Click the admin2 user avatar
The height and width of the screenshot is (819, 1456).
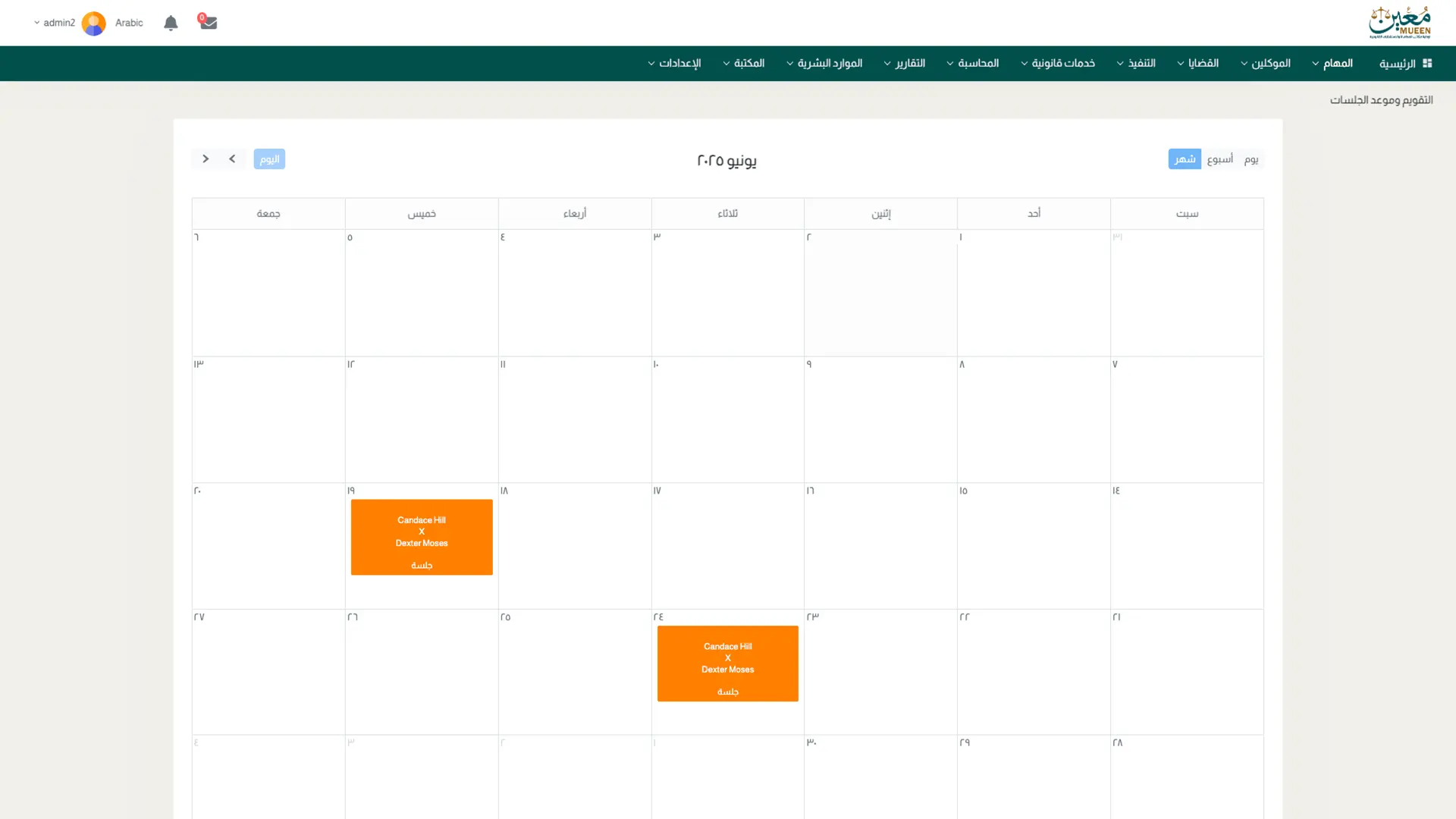[x=94, y=23]
